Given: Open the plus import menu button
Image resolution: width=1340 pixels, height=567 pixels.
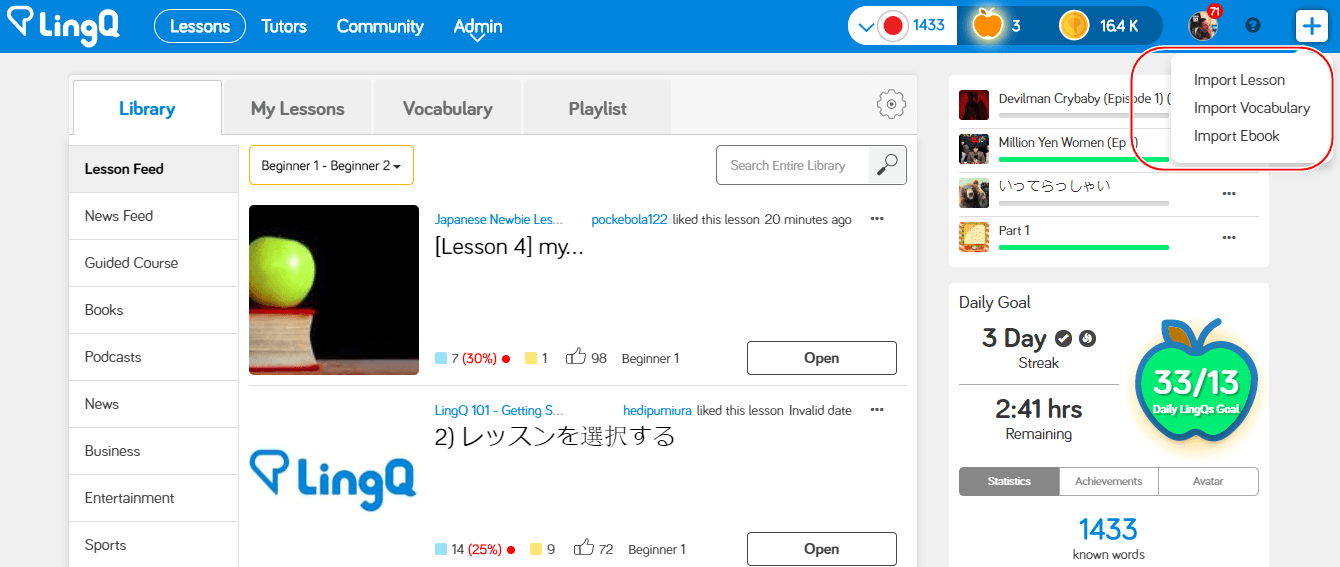Looking at the screenshot, I should pyautogui.click(x=1310, y=26).
